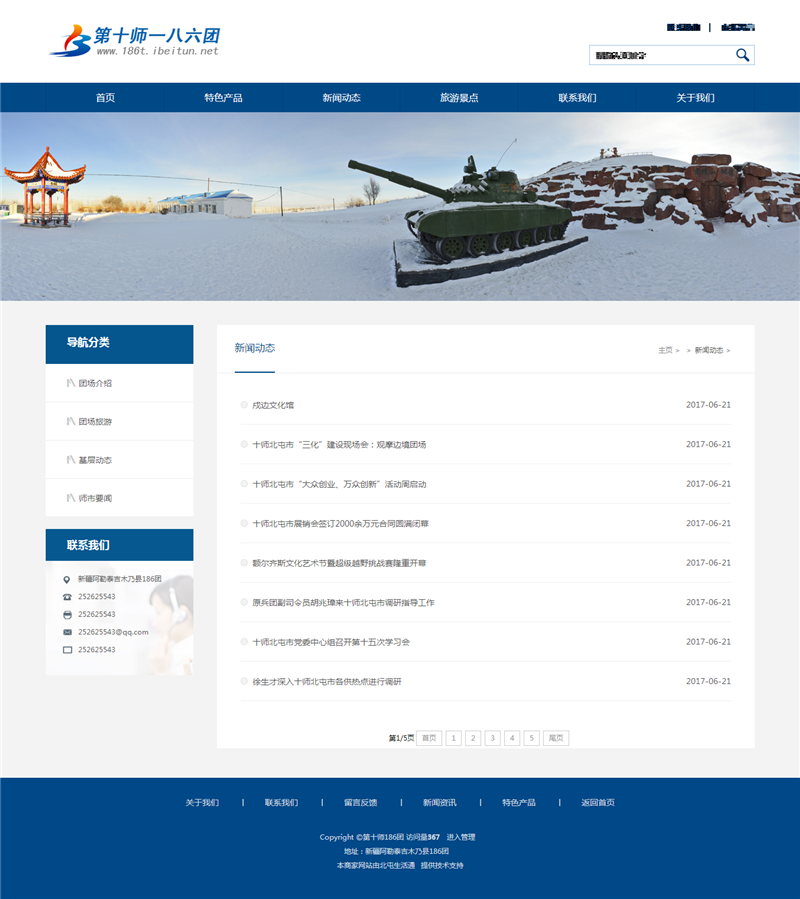Jump to last page with 尾页 button
Screen dimensions: 800x899
pos(556,738)
